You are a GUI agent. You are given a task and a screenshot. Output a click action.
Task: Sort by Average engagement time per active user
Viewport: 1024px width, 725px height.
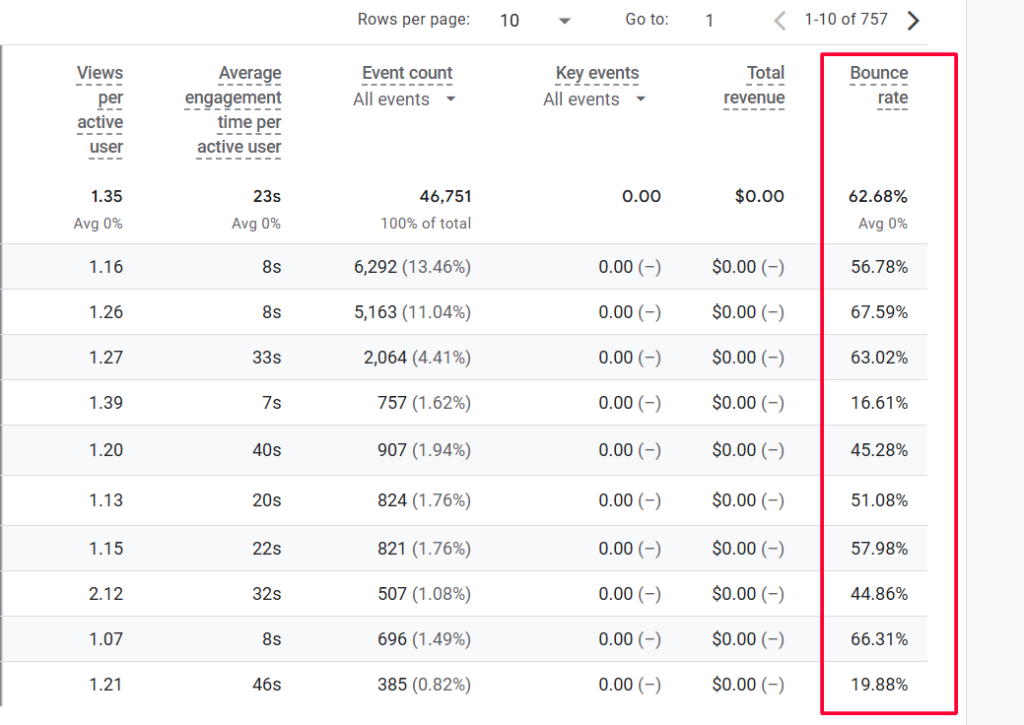[233, 110]
